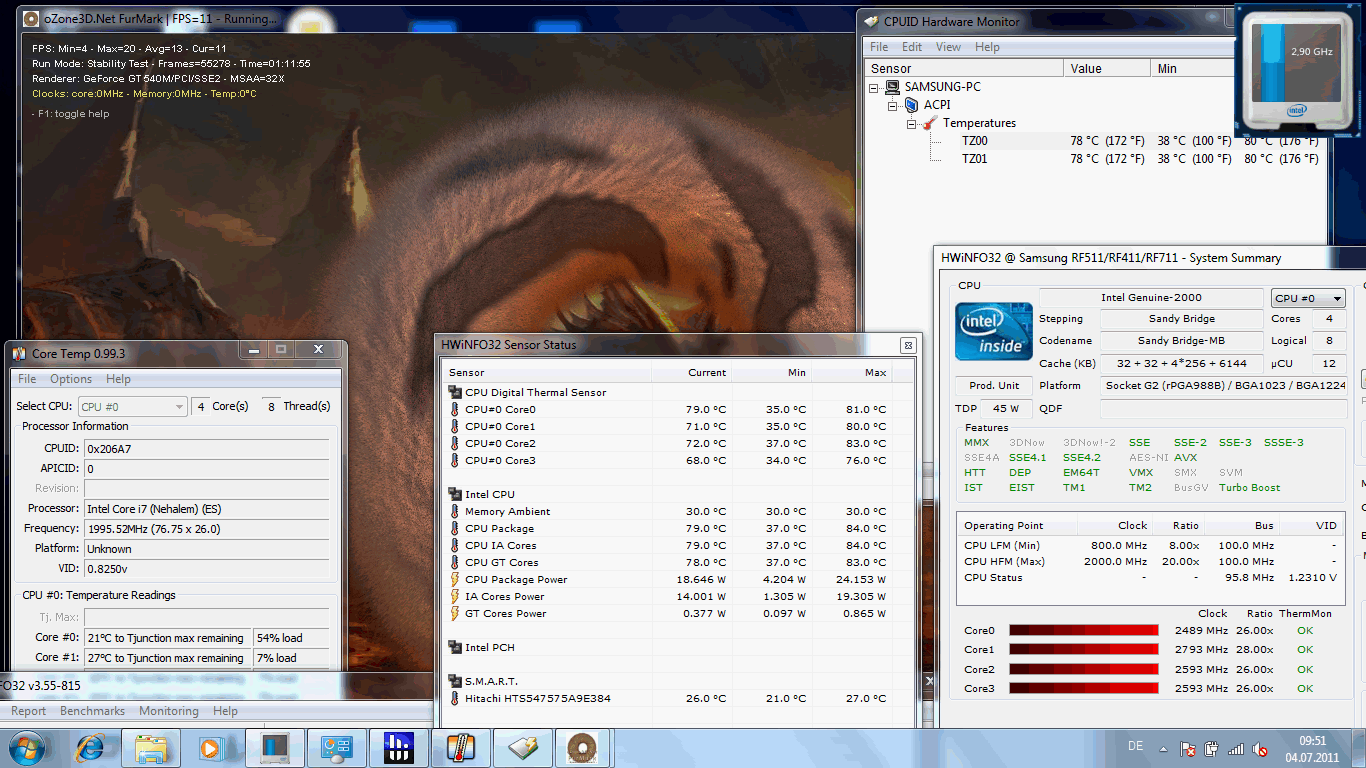Open the taskbar clock showing 09:51
Screen dimensions: 1366x768
(1312, 748)
